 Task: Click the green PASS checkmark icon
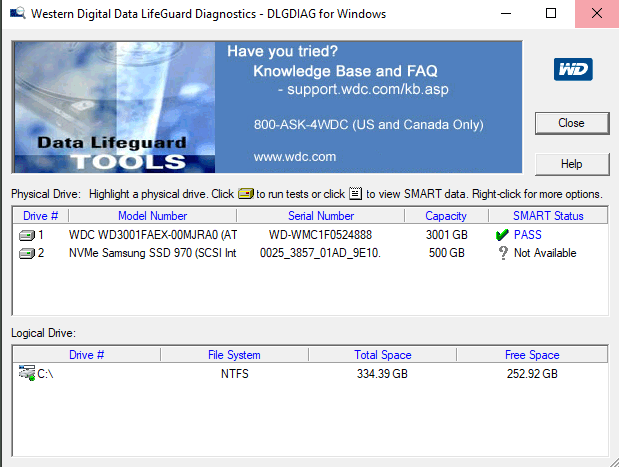click(502, 235)
